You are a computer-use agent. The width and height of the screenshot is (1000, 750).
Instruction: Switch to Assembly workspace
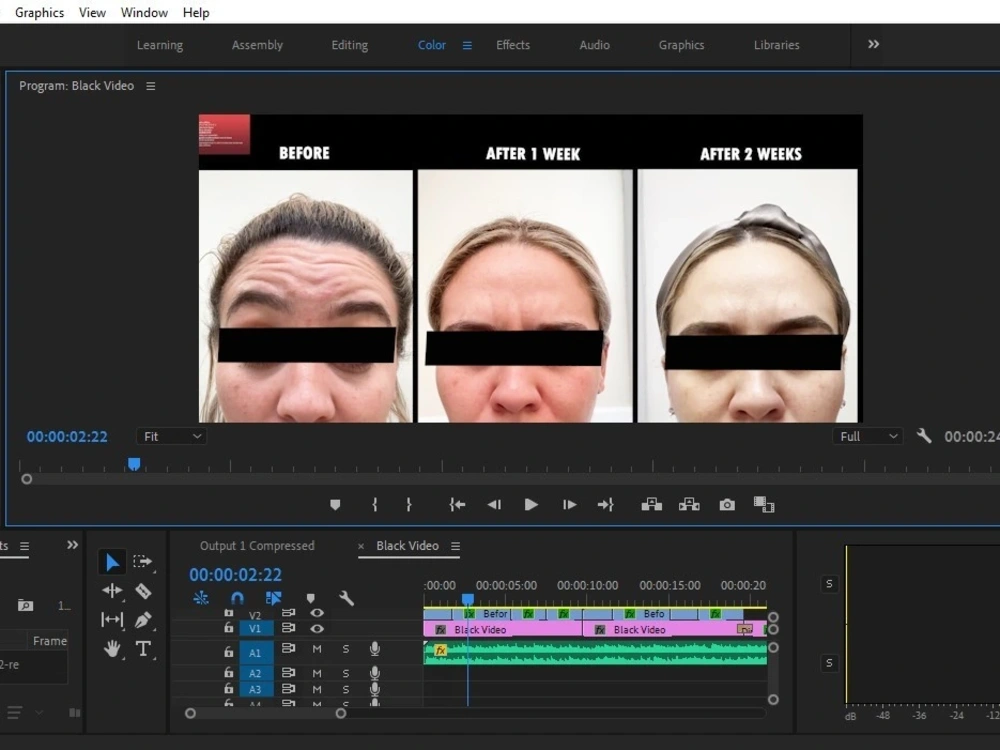tap(257, 45)
